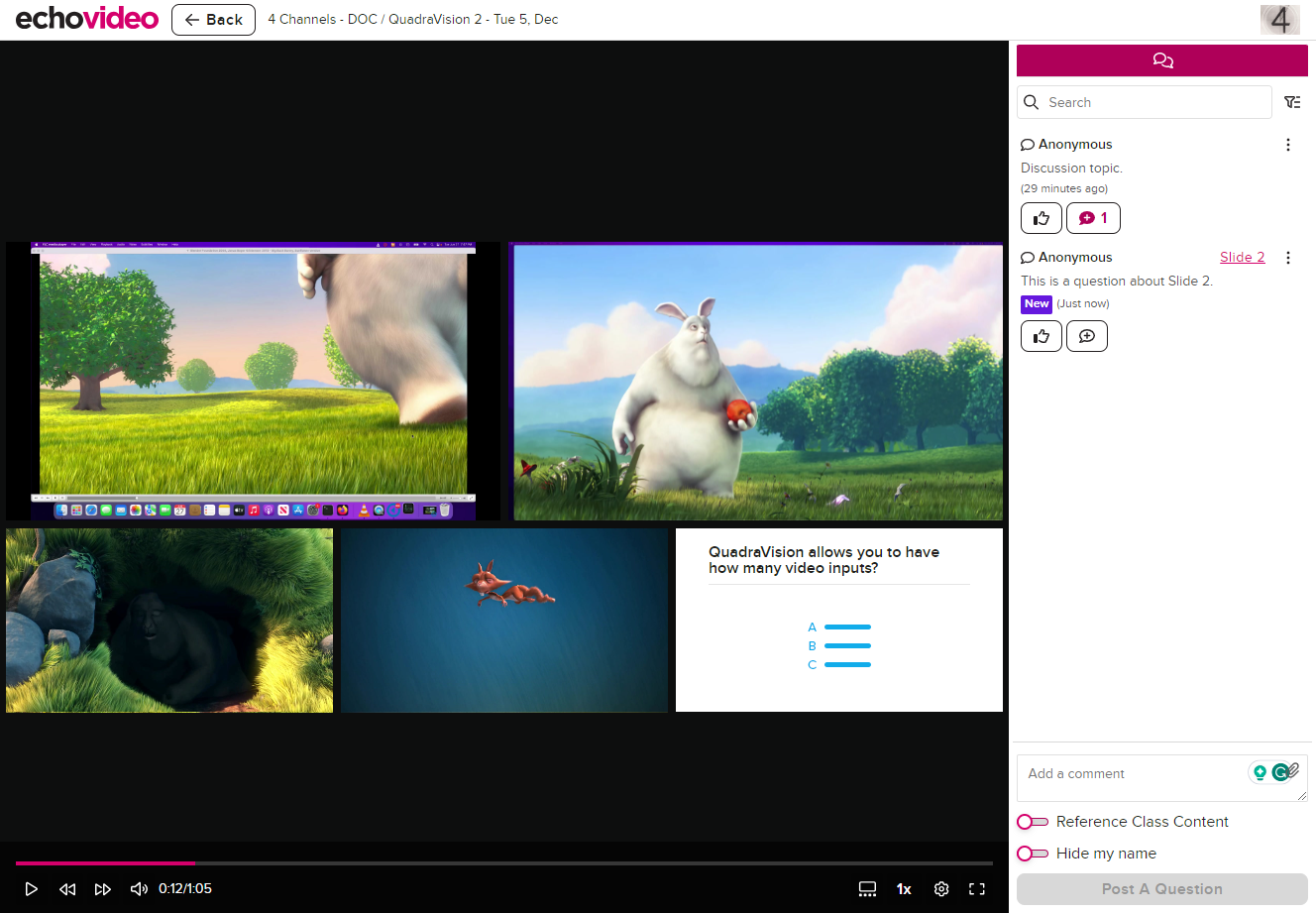1316x913 pixels.
Task: Click the 'Discussion topic.' text
Action: point(1071,169)
